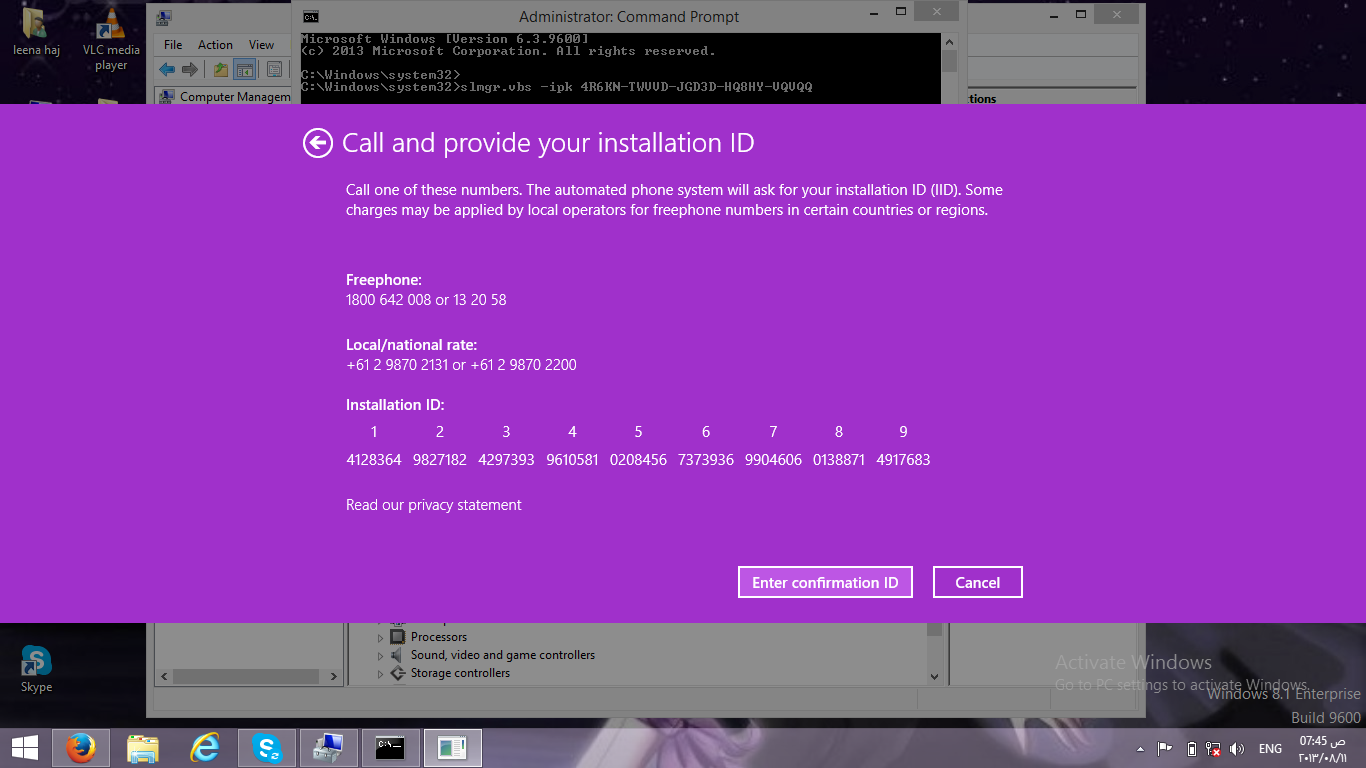Click installation ID group 4917683
This screenshot has height=768, width=1366.
903,460
